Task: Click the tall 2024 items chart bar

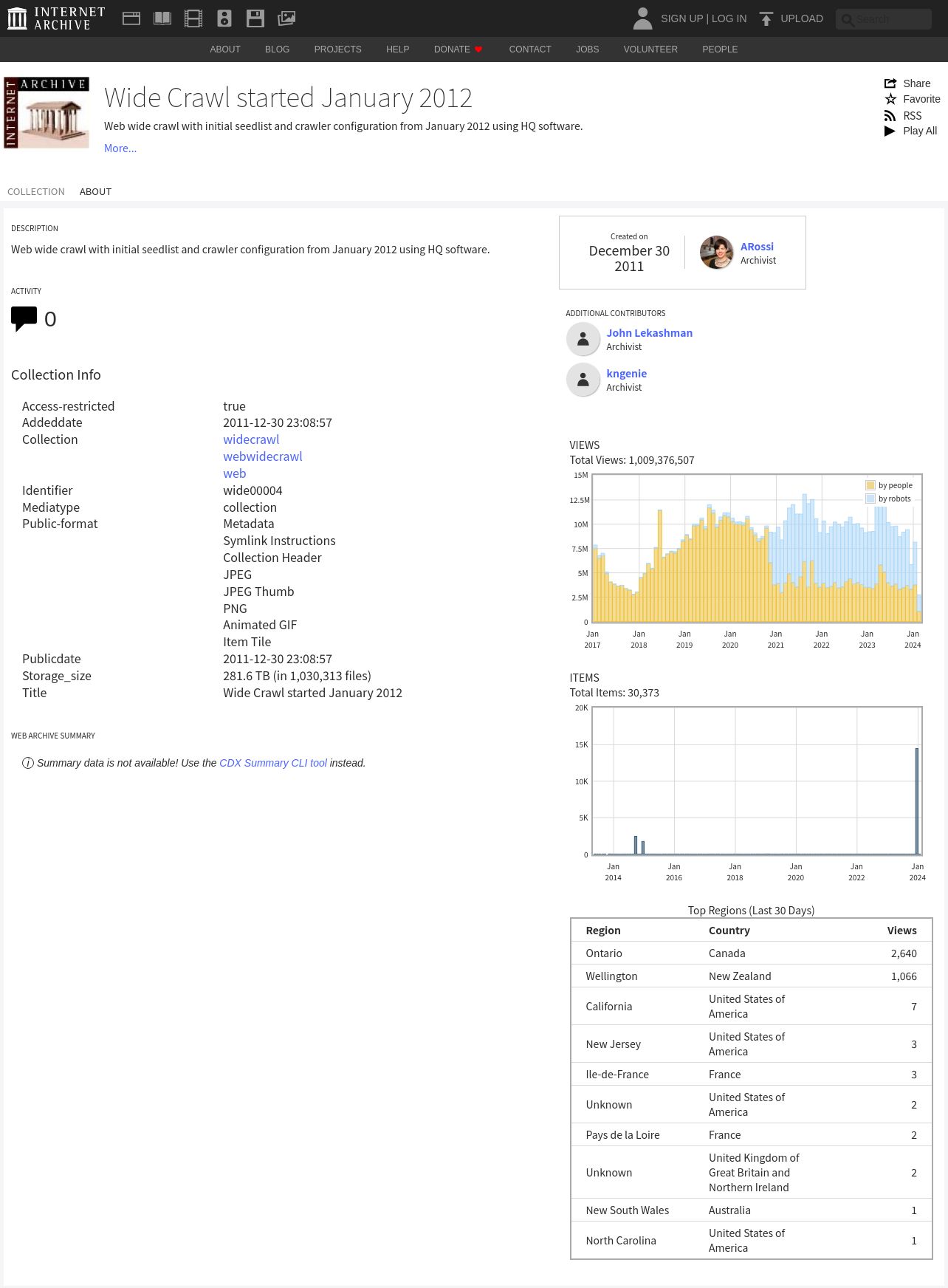Action: point(917,801)
